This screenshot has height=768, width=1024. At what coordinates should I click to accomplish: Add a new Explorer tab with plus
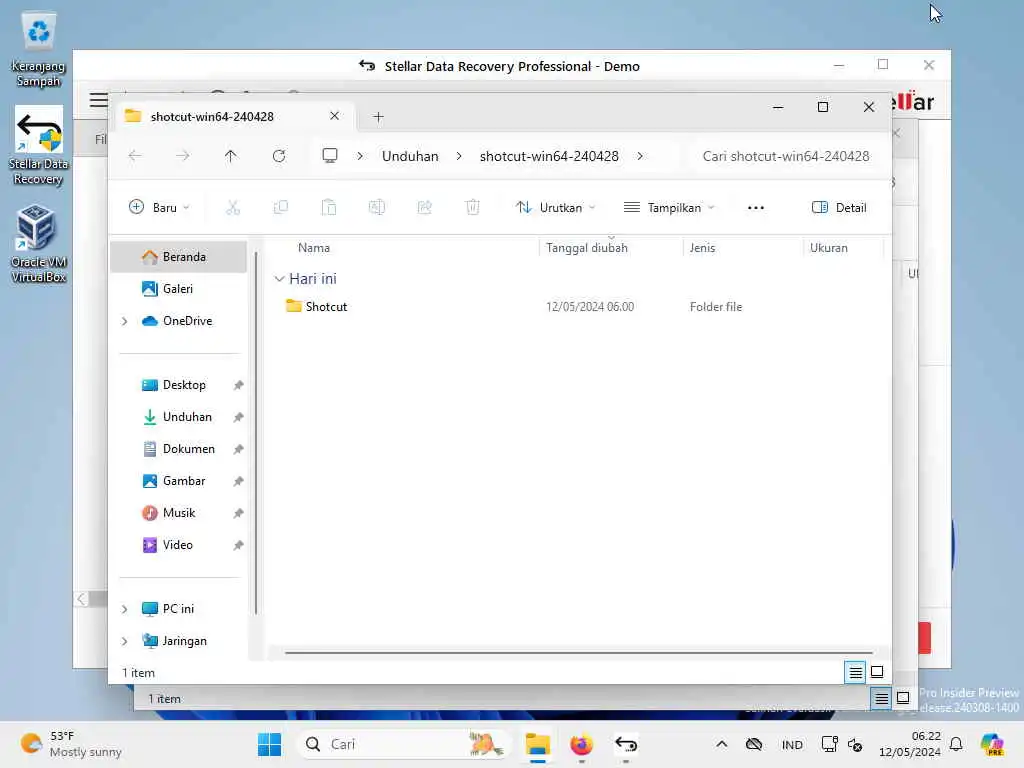tap(378, 117)
